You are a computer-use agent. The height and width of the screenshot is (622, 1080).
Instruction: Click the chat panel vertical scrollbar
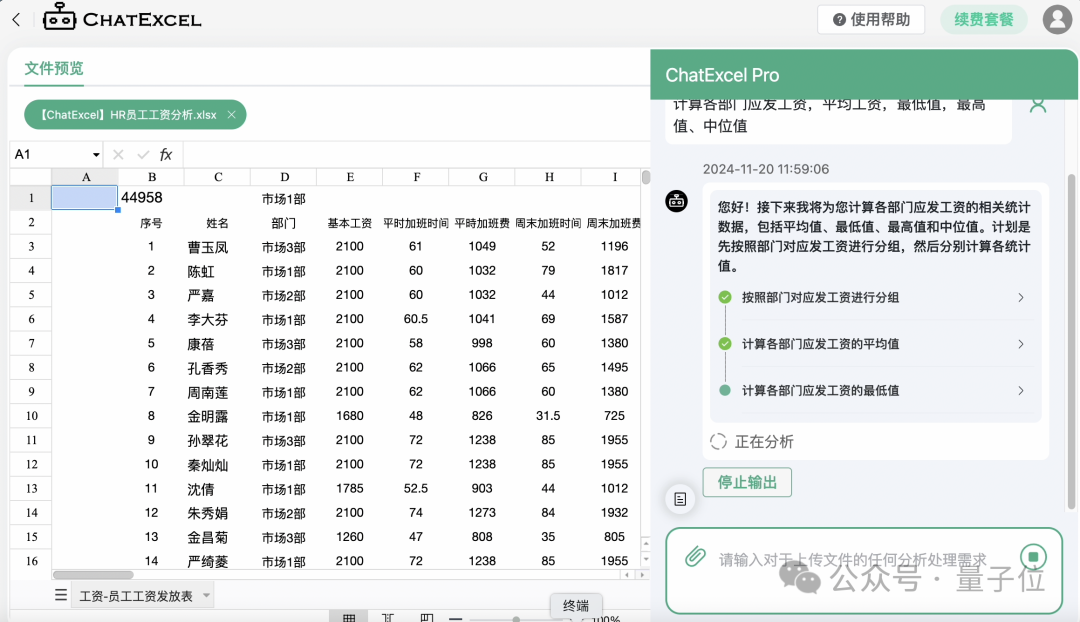[x=1071, y=342]
